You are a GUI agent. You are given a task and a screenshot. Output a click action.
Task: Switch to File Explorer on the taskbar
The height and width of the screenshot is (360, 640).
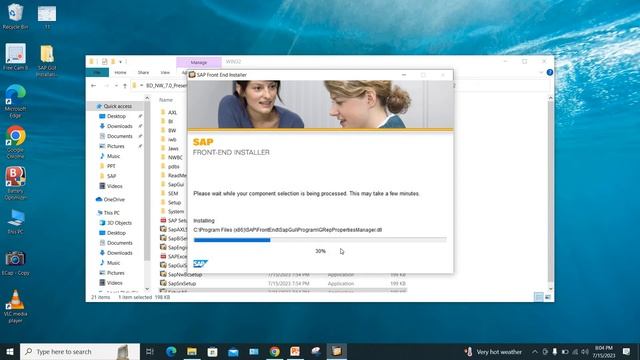click(192, 351)
